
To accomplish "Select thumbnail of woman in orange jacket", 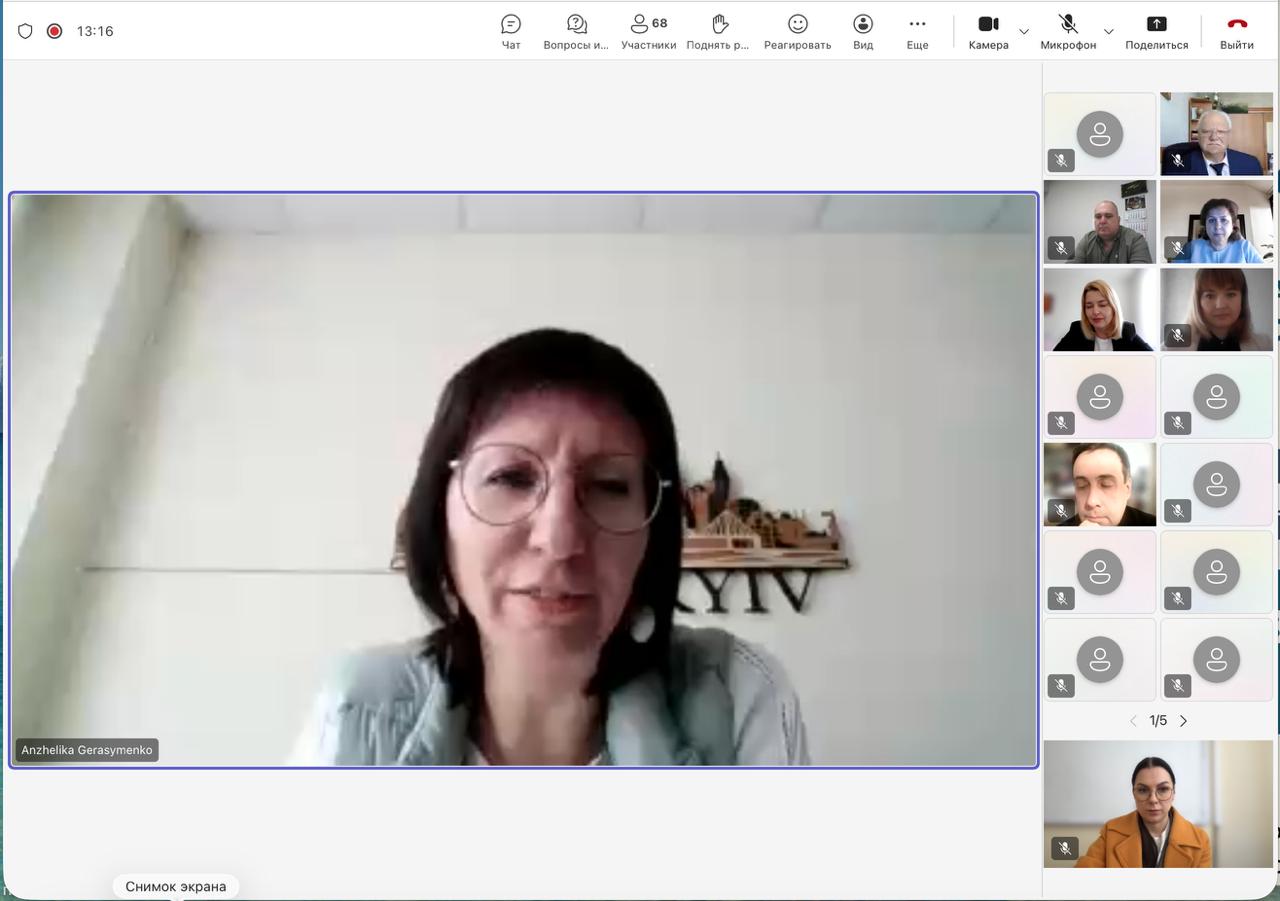I will [1158, 804].
